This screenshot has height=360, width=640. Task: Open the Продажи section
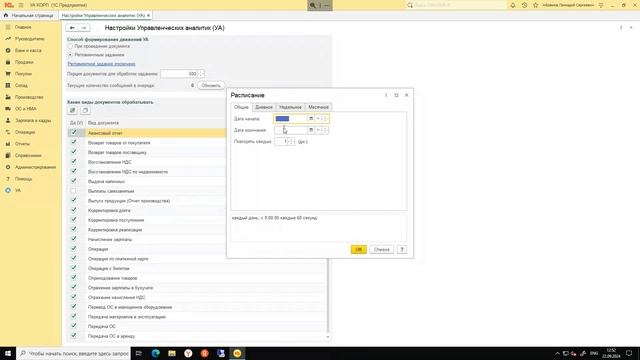24,62
